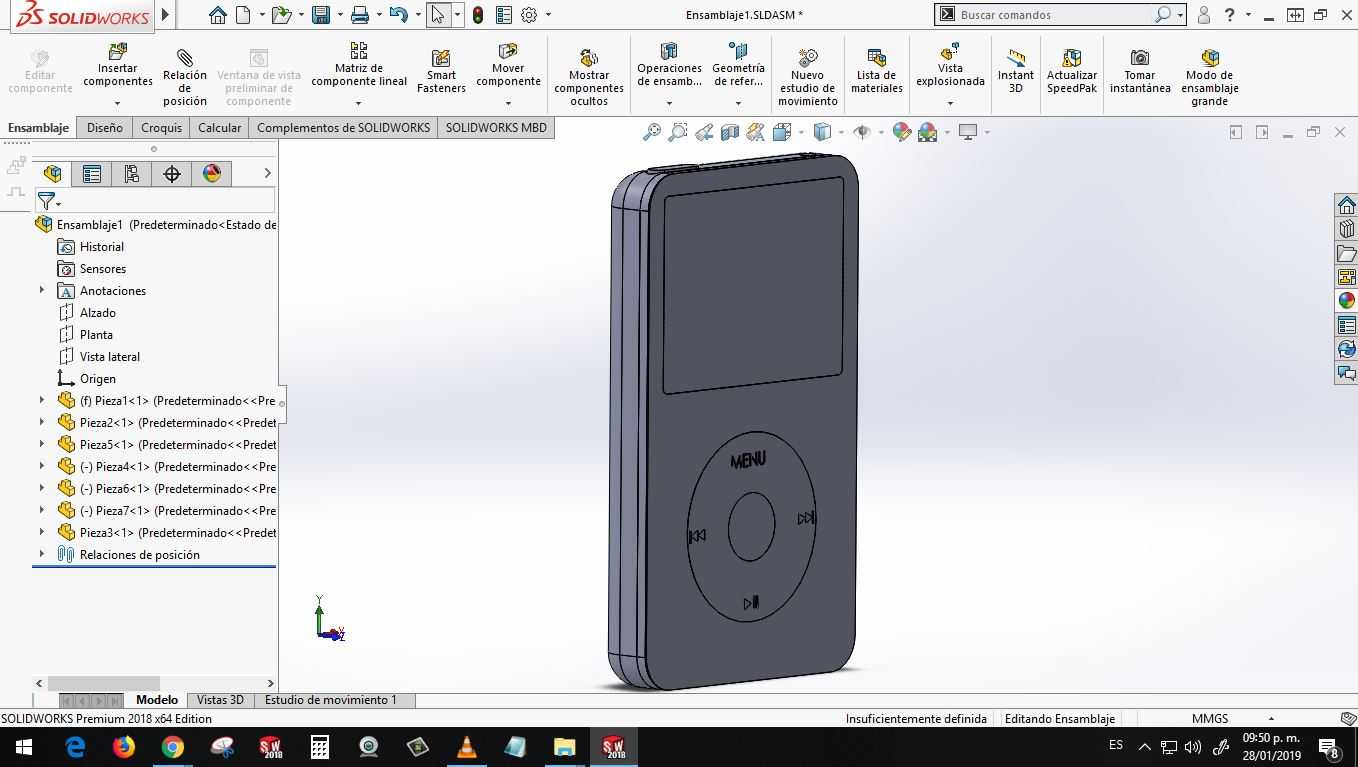
Task: Open ConfigurationManager tab icon
Action: pyautogui.click(x=132, y=174)
